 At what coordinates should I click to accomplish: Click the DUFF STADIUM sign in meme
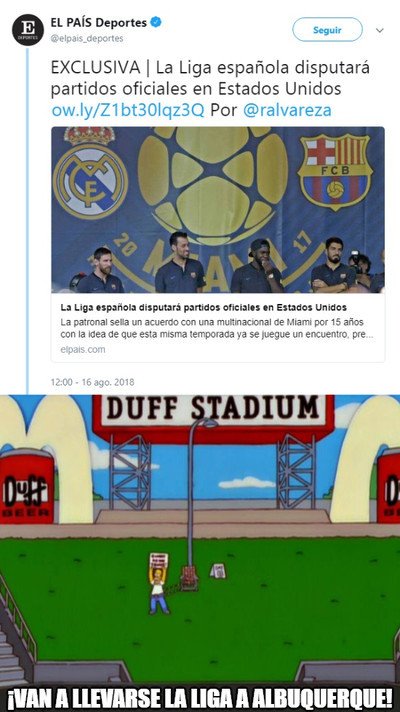click(213, 410)
